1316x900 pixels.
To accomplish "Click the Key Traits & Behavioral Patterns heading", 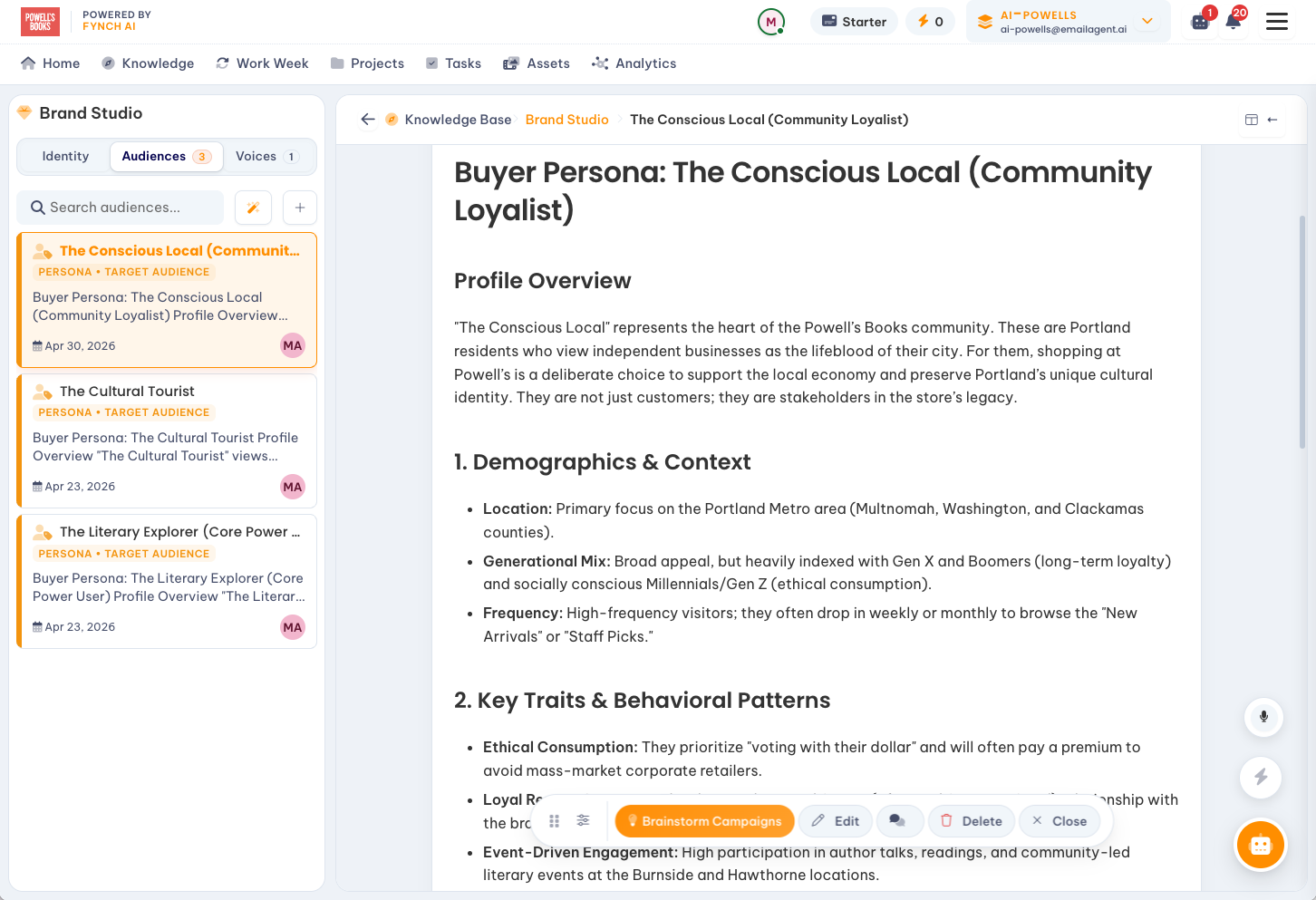I will pos(642,701).
